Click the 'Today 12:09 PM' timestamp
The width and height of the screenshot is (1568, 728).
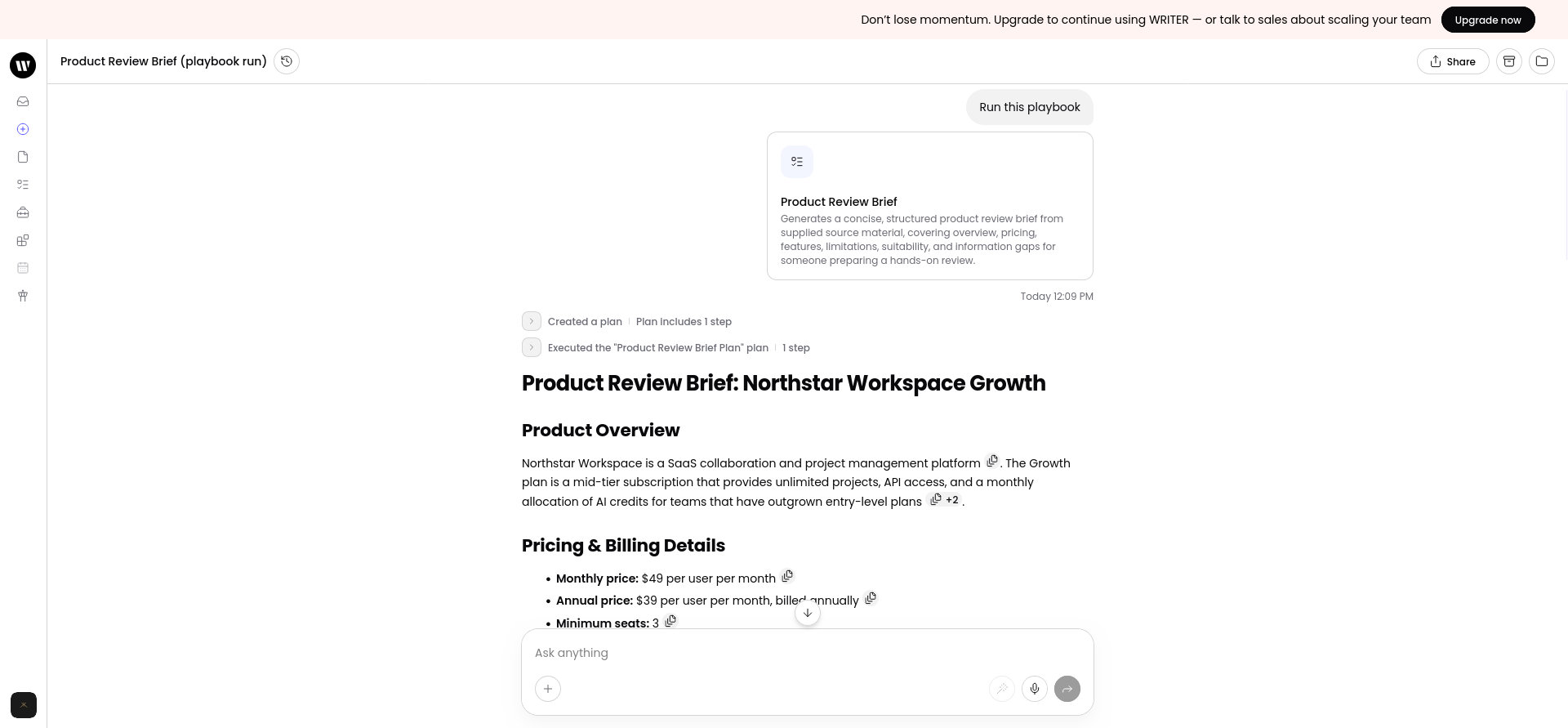coord(1057,297)
